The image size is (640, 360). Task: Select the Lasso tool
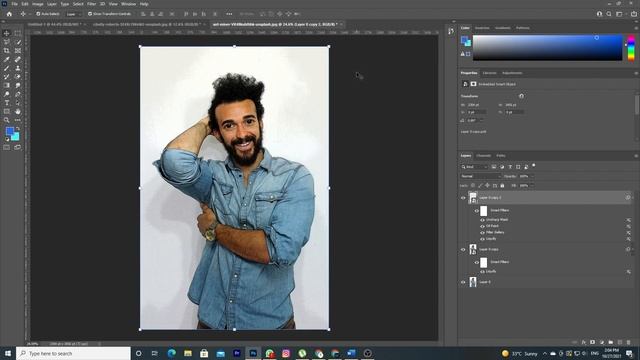coord(7,42)
